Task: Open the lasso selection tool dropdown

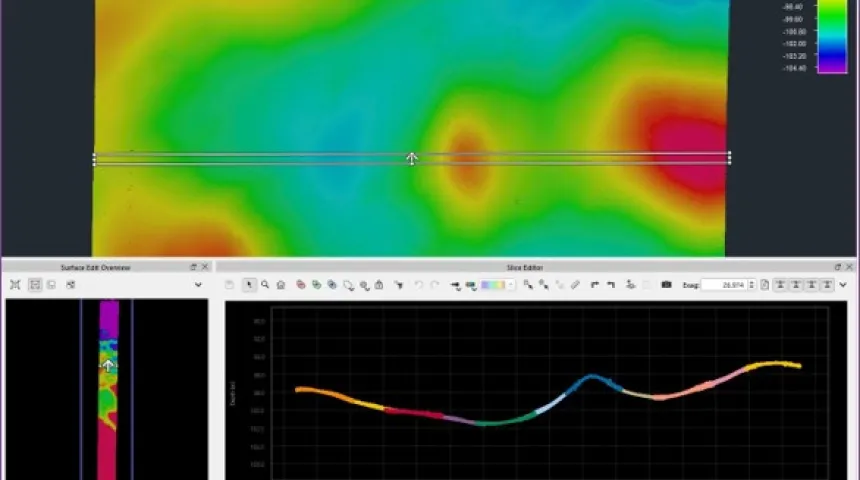Action: coord(348,285)
